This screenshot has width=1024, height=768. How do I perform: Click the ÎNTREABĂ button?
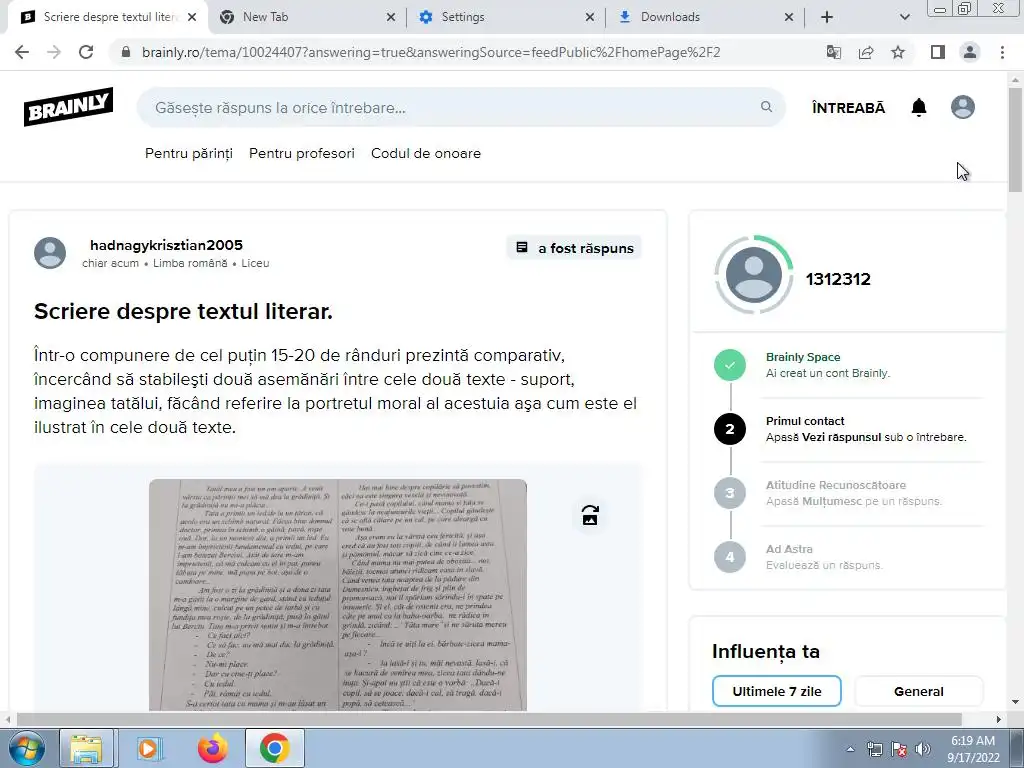tap(848, 108)
